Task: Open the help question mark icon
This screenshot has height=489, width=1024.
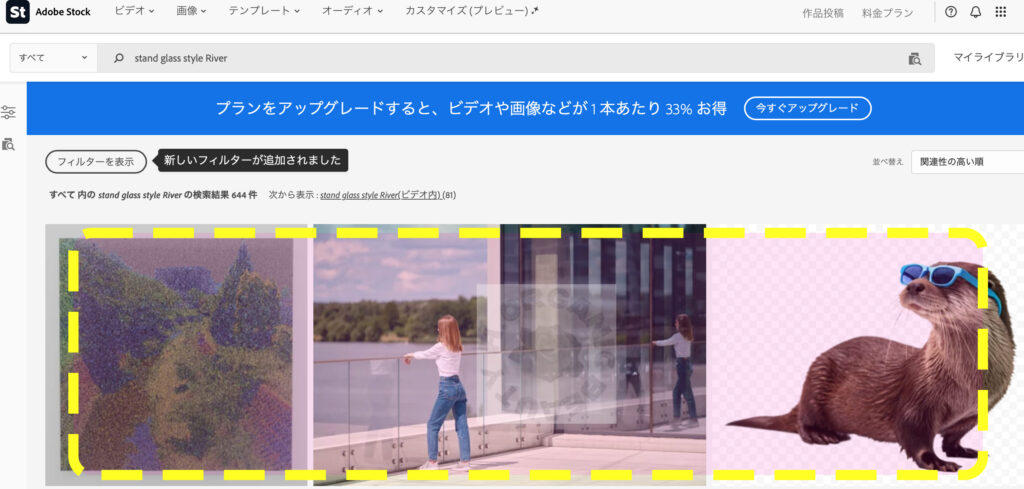Action: (950, 12)
